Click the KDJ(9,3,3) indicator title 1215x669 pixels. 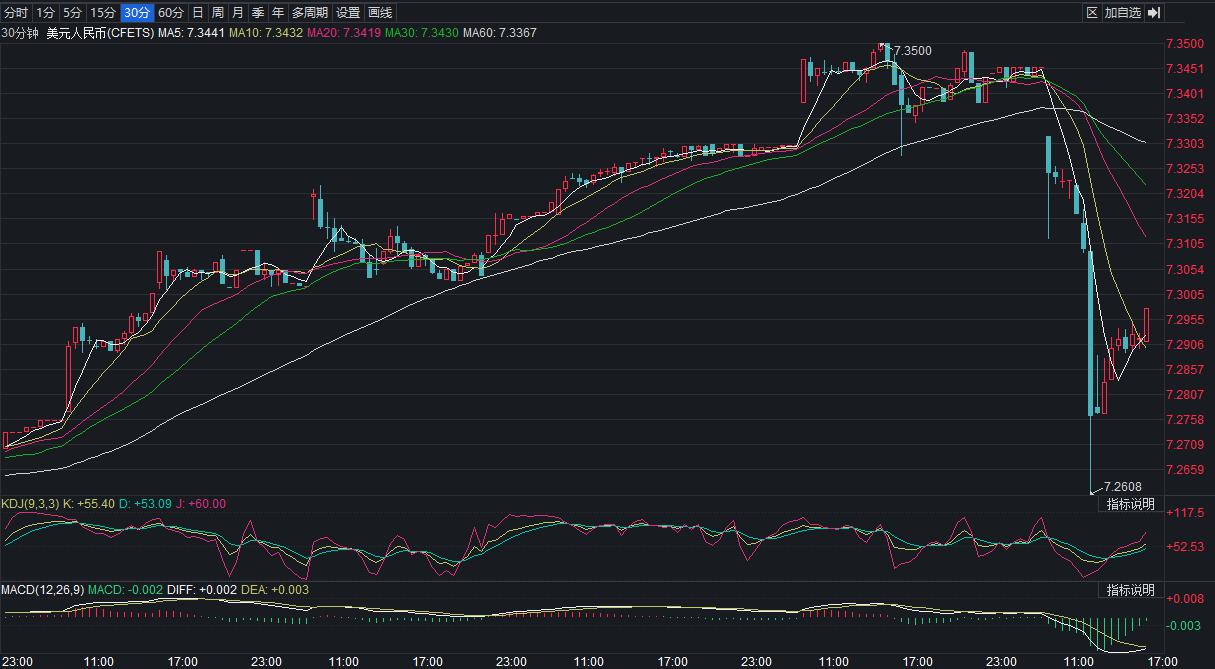click(30, 504)
